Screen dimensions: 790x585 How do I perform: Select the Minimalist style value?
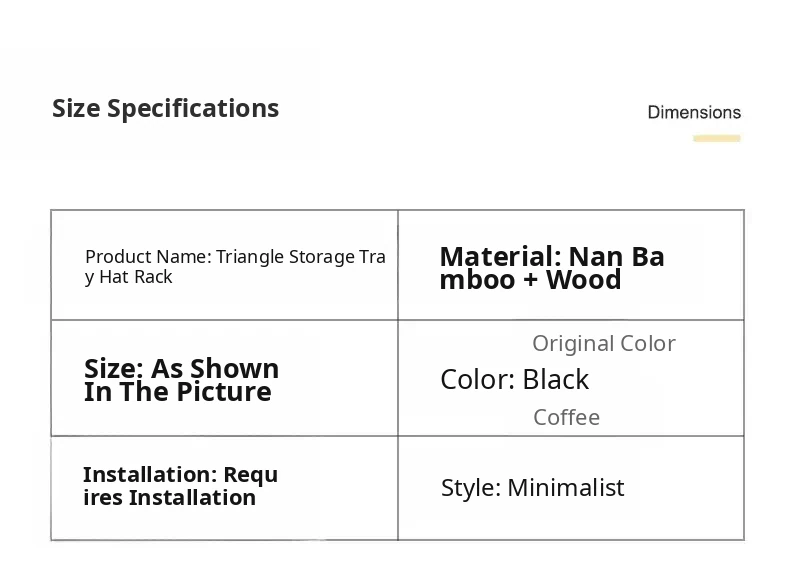pyautogui.click(x=565, y=488)
